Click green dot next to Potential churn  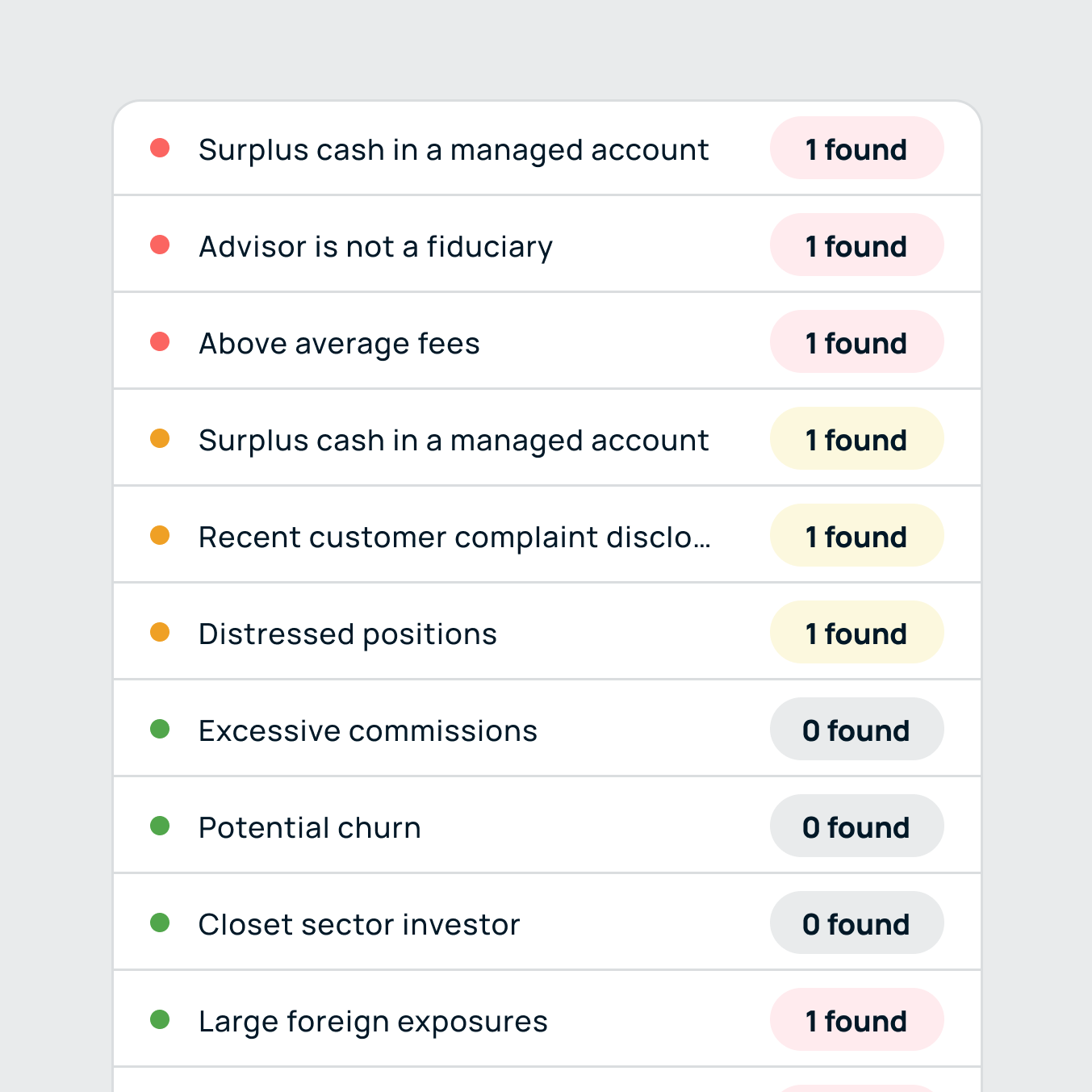[x=160, y=826]
